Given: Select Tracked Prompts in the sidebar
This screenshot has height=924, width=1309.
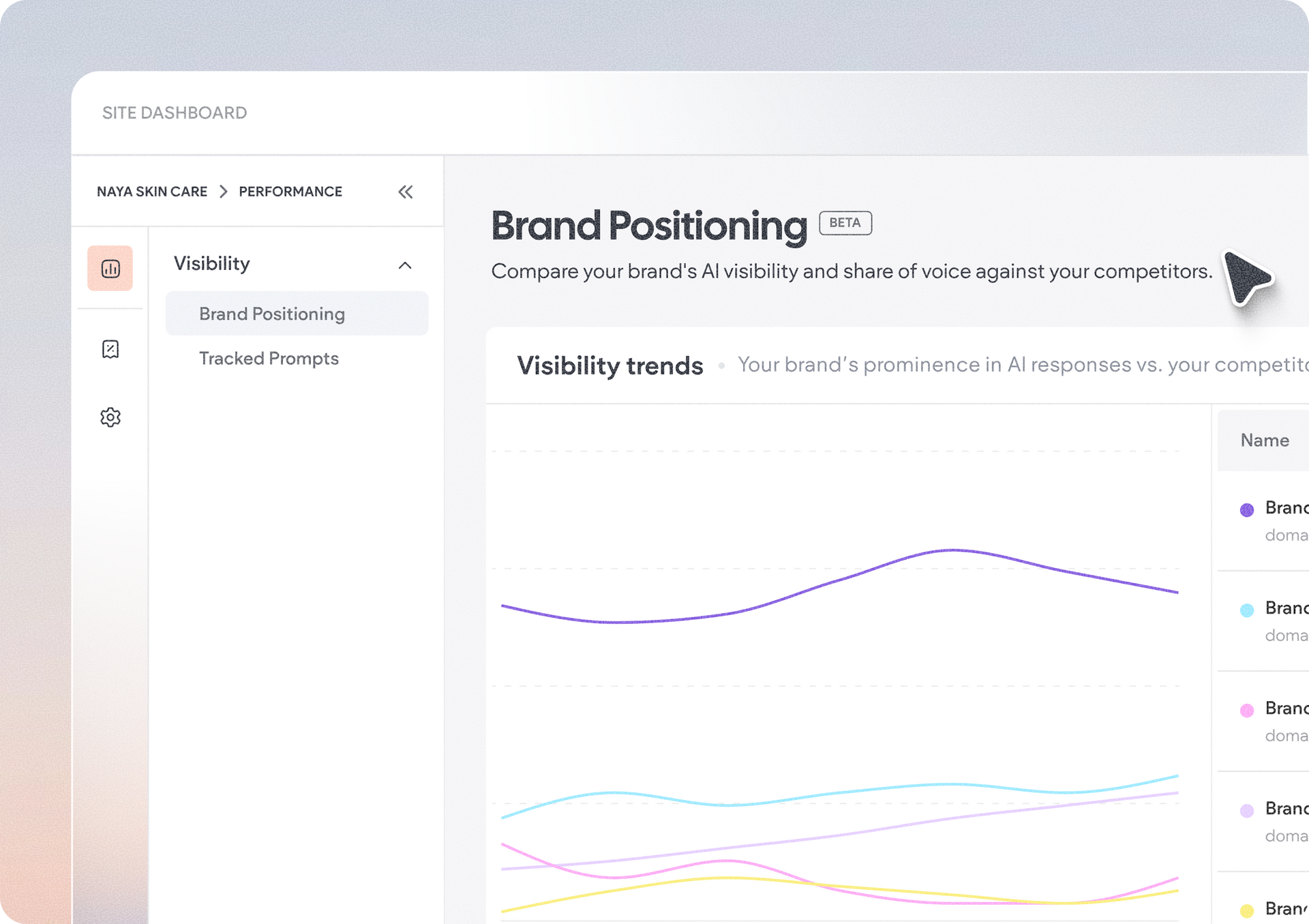Looking at the screenshot, I should point(269,358).
